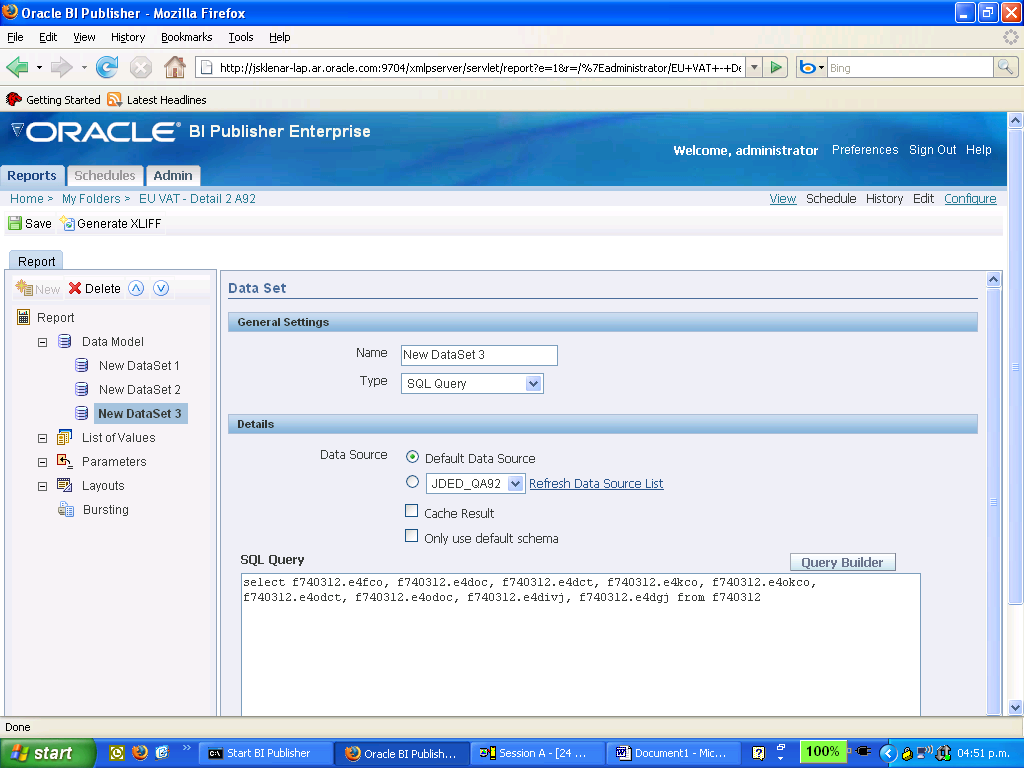The image size is (1024, 768).
Task: Move item up with the up arrow icon
Action: 136,288
